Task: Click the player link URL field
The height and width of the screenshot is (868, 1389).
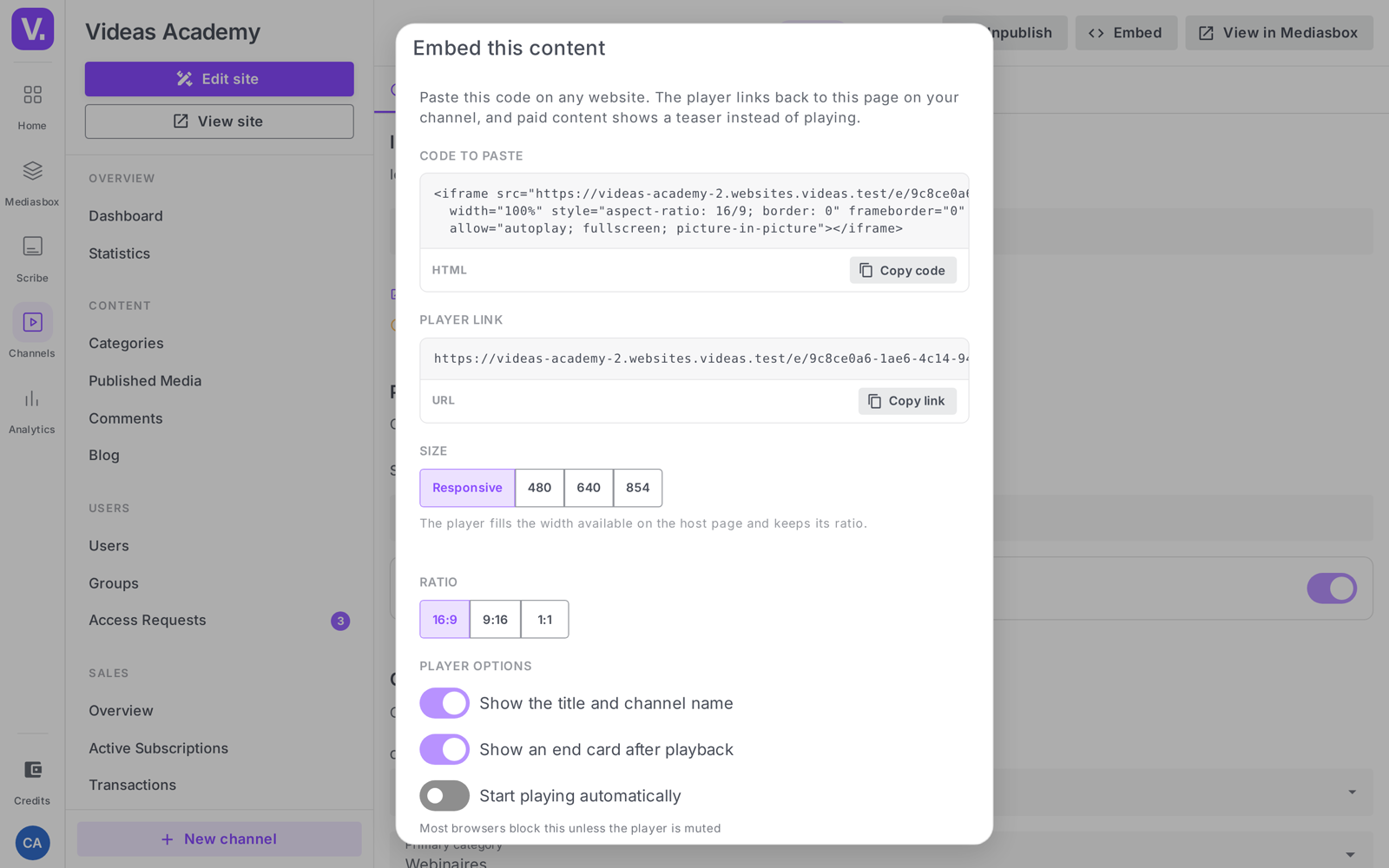Action: coord(694,358)
